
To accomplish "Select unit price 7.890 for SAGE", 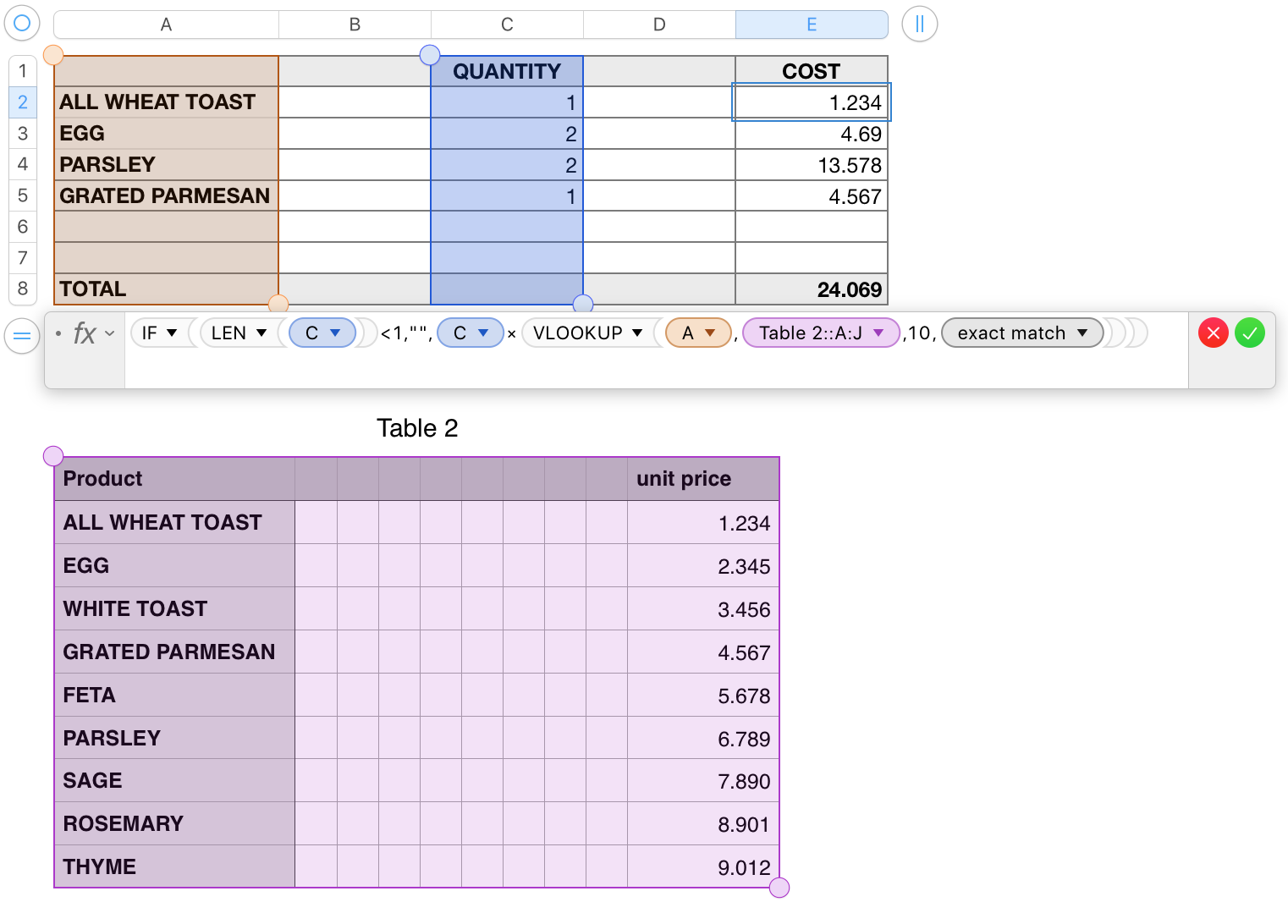I will (x=703, y=780).
